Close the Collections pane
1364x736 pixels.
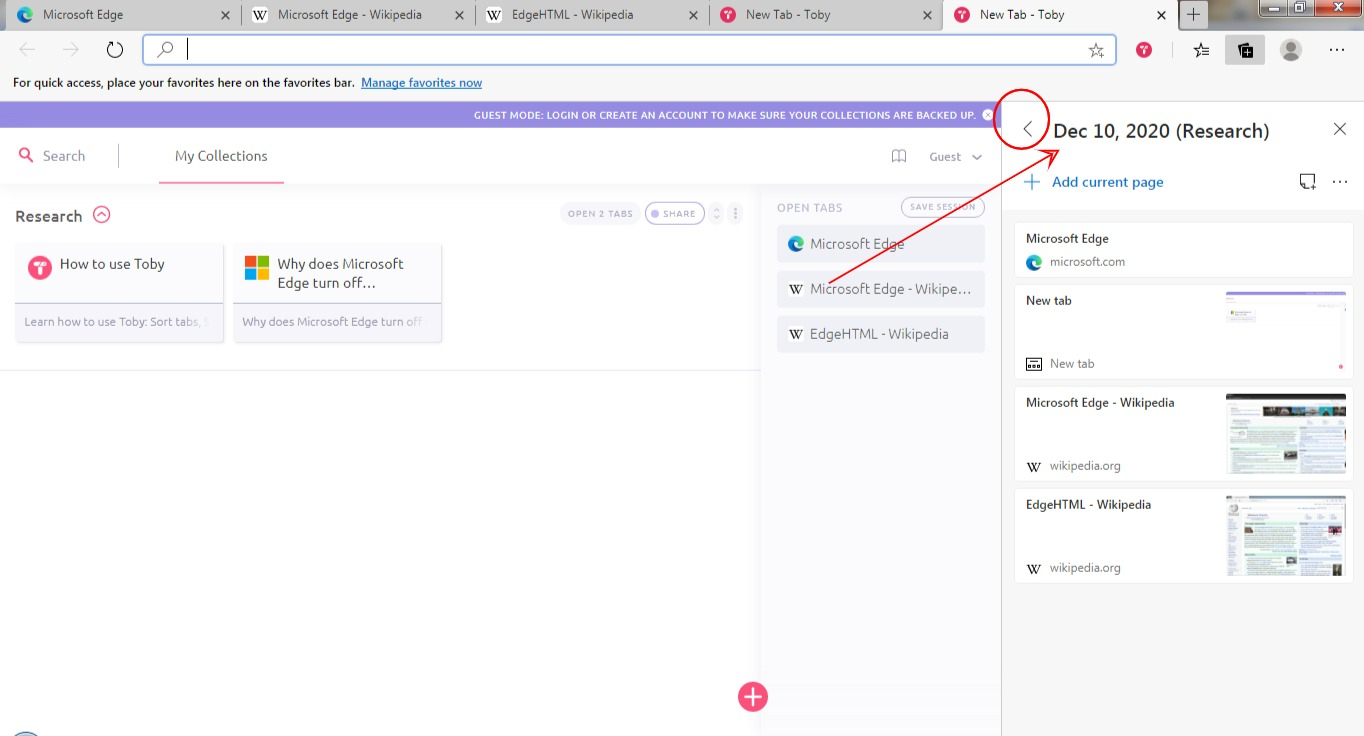(x=1340, y=129)
